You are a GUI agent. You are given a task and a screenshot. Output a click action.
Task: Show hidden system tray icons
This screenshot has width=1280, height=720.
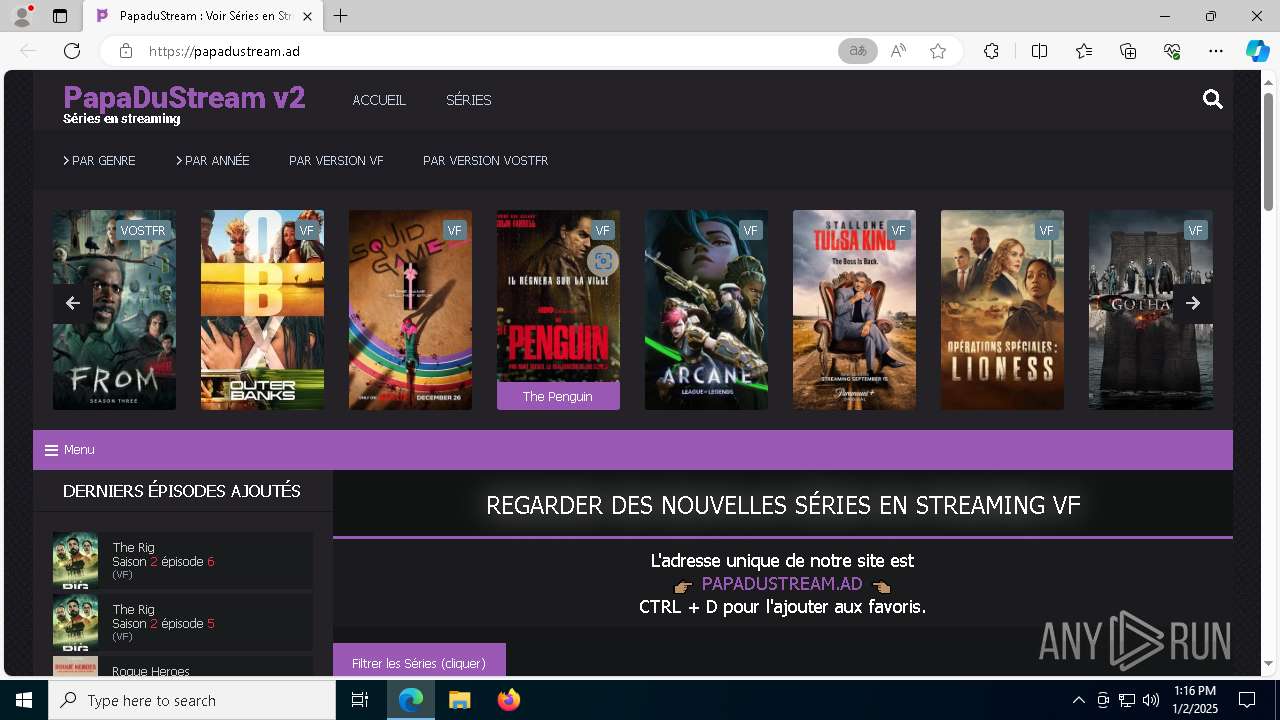[x=1078, y=700]
